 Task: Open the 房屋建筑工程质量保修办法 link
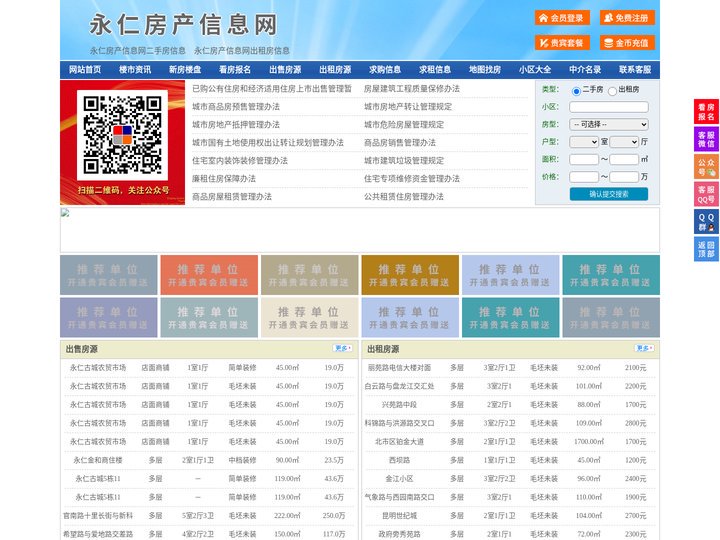[x=412, y=89]
